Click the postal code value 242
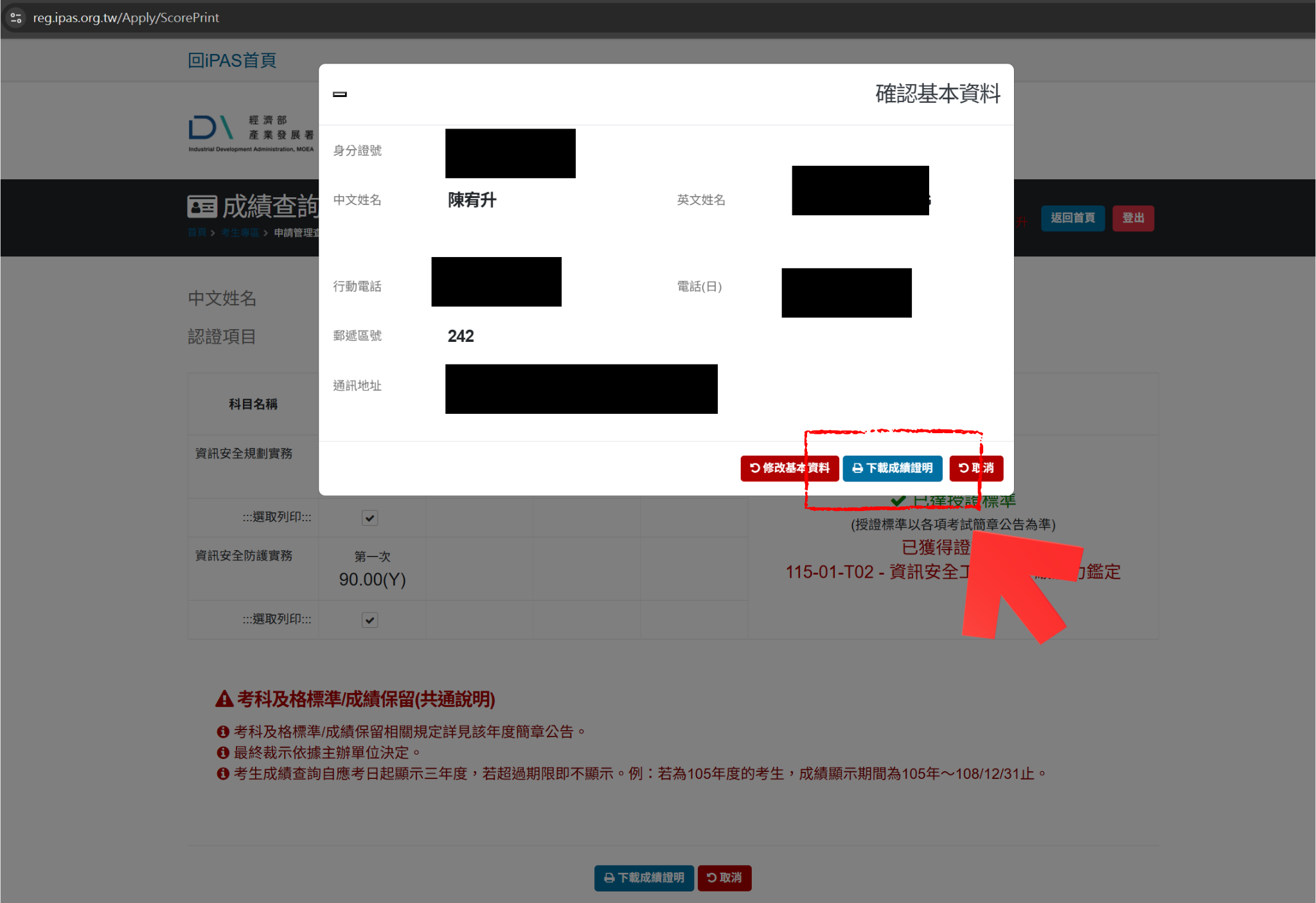This screenshot has height=903, width=1316. click(x=461, y=336)
